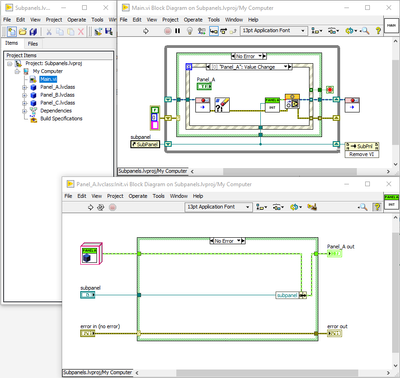Open 'Panel_A': Value Change event selector

coord(249,67)
